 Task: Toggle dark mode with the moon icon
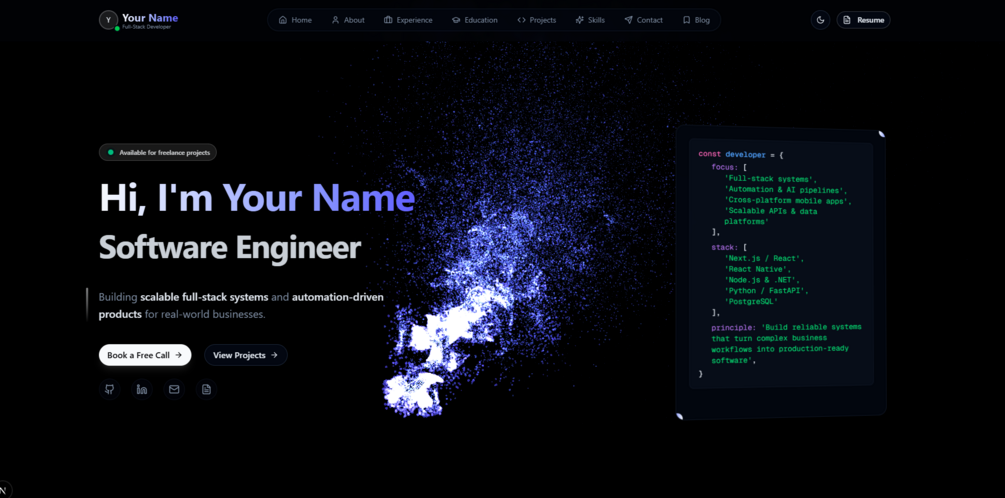tap(820, 20)
